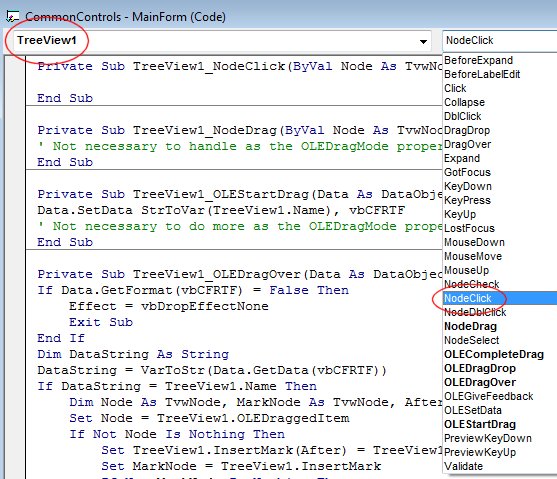Click the code editor left margin indicator bar

click(15, 267)
